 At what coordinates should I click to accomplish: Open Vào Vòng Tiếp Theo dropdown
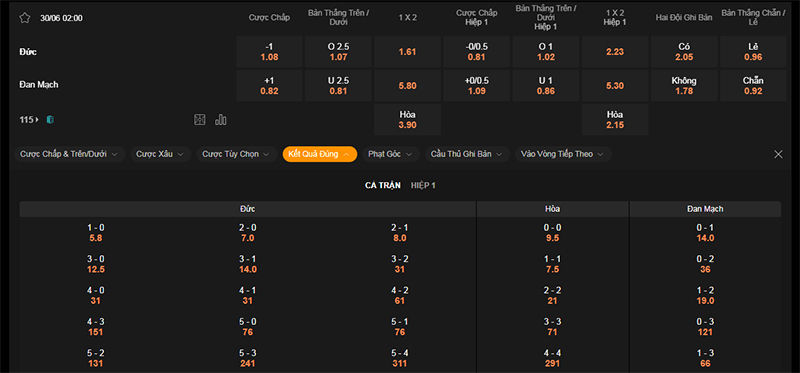click(x=563, y=154)
